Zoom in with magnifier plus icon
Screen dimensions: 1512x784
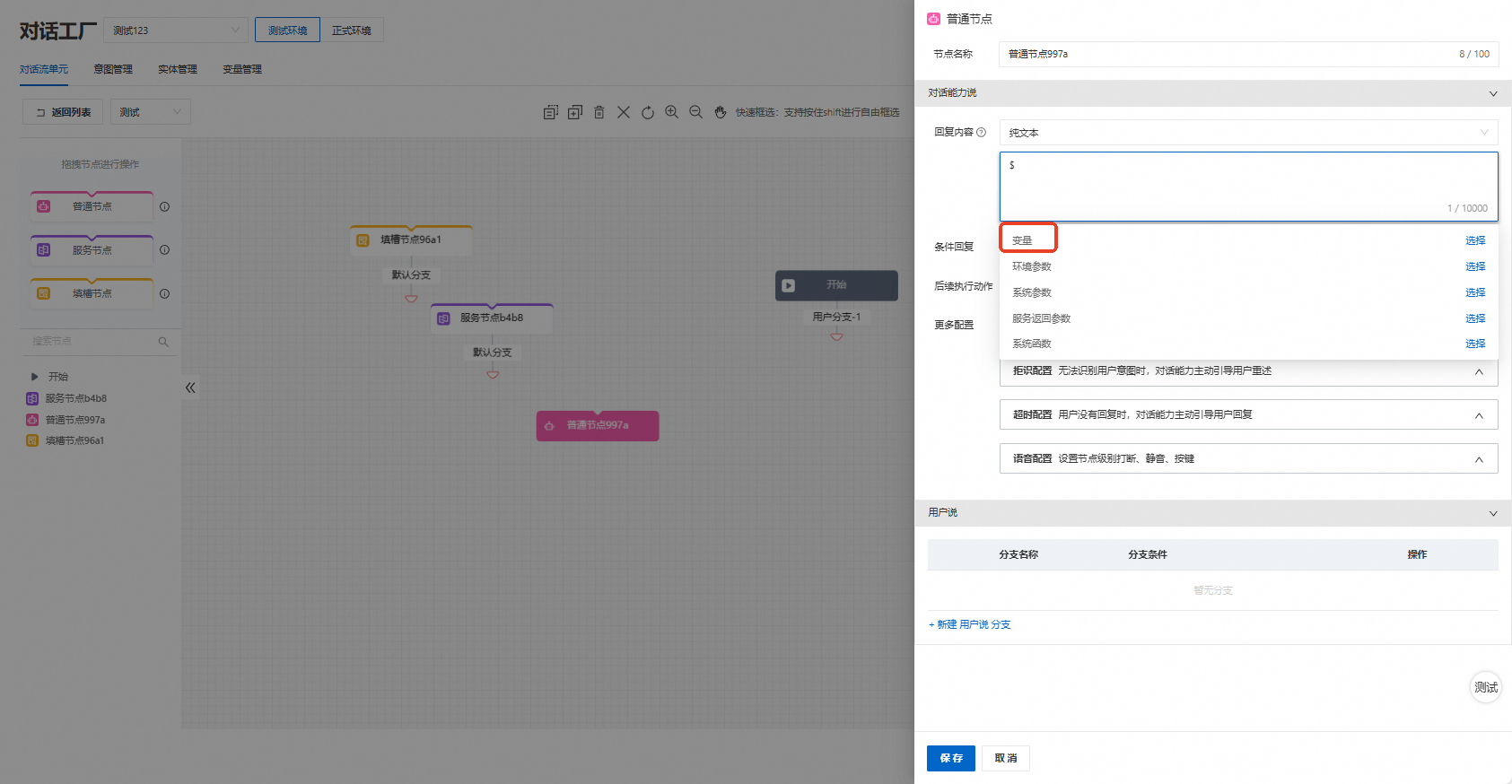(x=671, y=112)
